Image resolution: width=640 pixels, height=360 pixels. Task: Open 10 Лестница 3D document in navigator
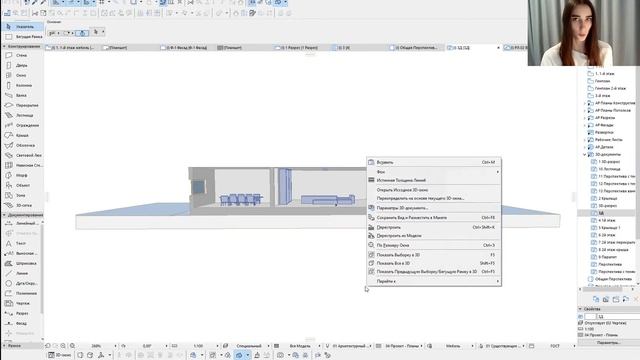pyautogui.click(x=609, y=169)
